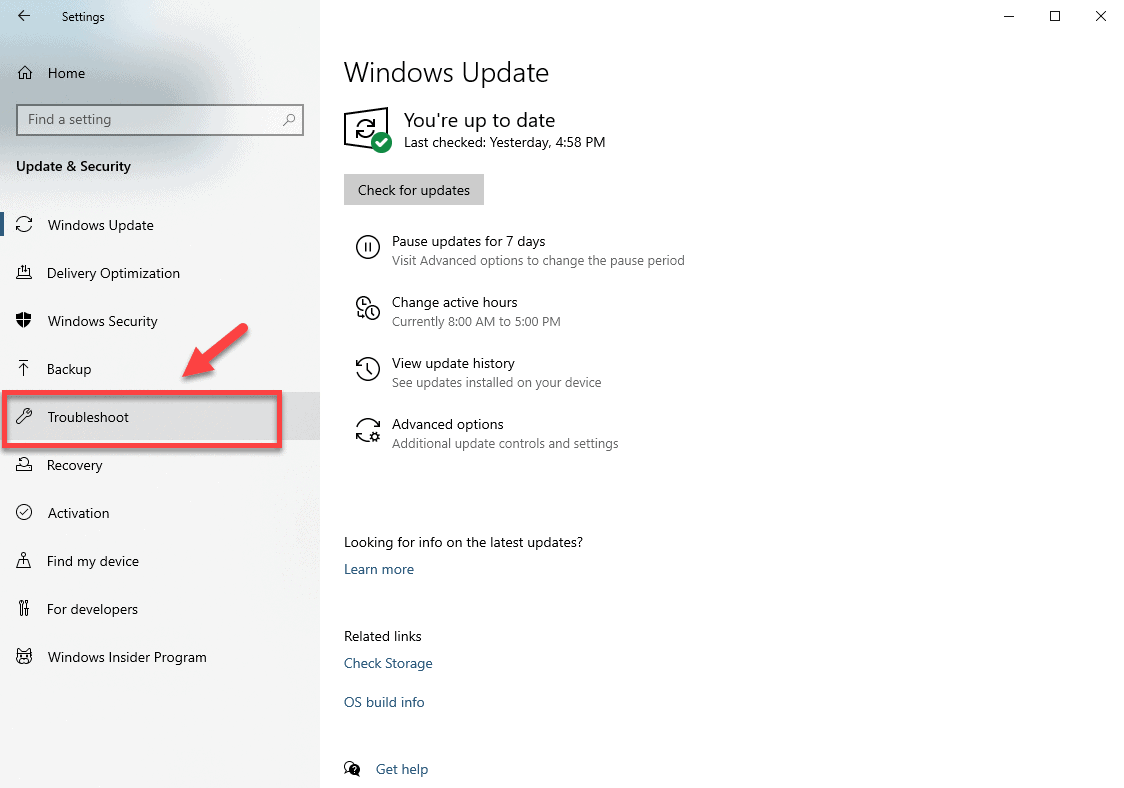Click 'Looking for info on the latest updates?' text
The height and width of the screenshot is (788, 1124).
coord(463,543)
